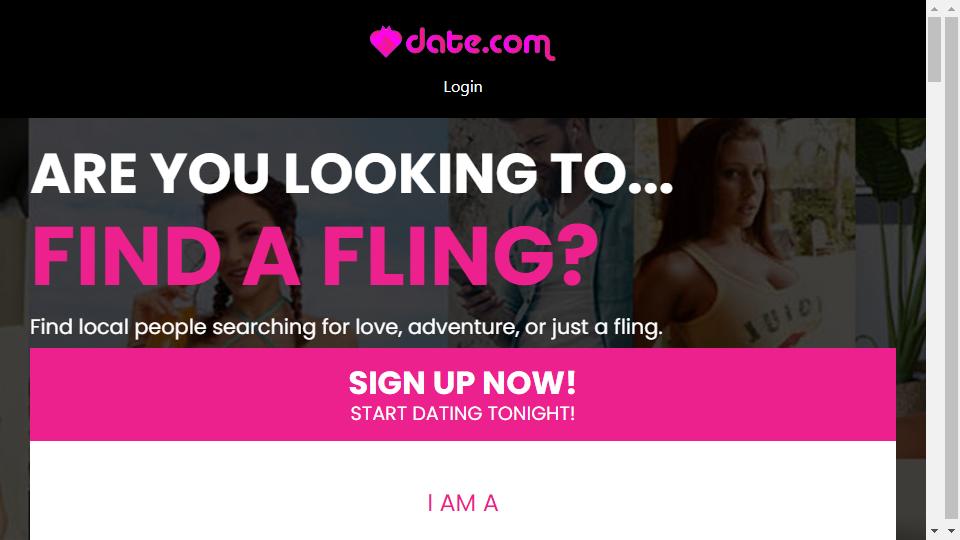Open the date.com wordmark home link
This screenshot has height=540, width=960.
pos(480,44)
